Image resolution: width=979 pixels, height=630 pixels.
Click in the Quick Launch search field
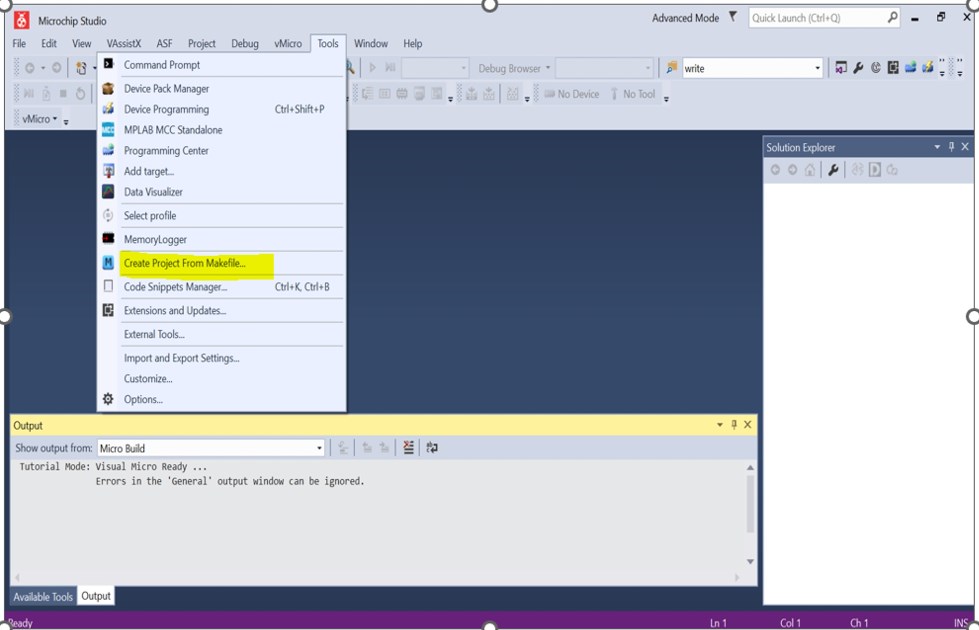(x=815, y=18)
